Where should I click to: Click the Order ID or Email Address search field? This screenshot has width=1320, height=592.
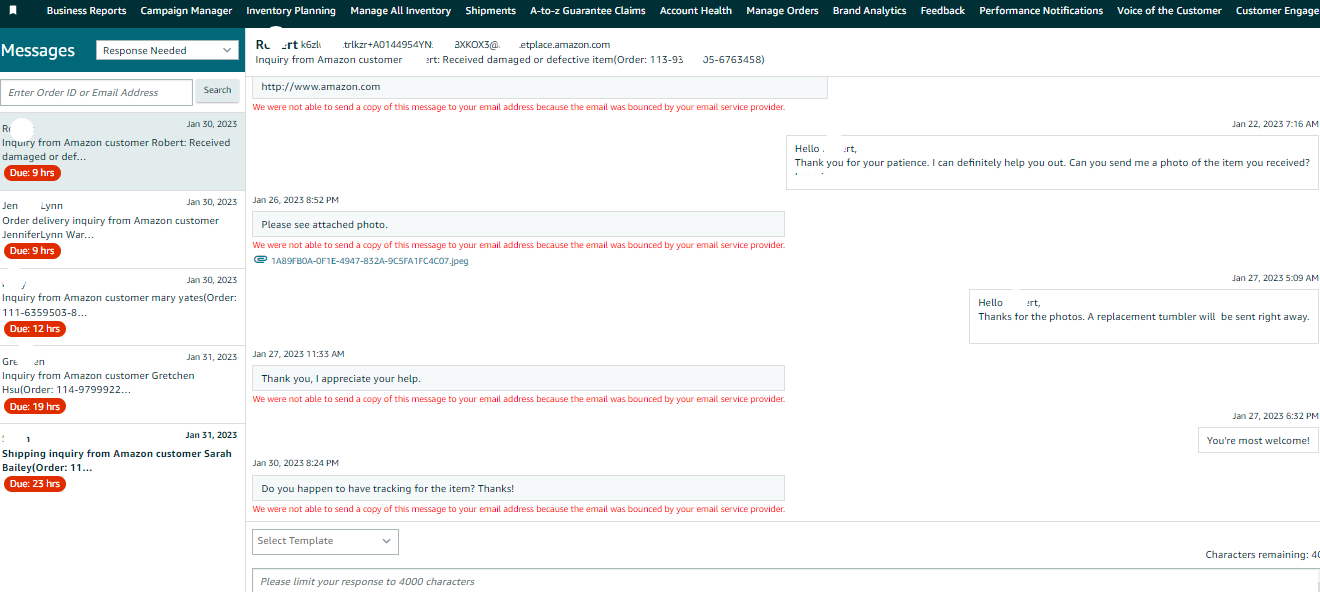(96, 92)
